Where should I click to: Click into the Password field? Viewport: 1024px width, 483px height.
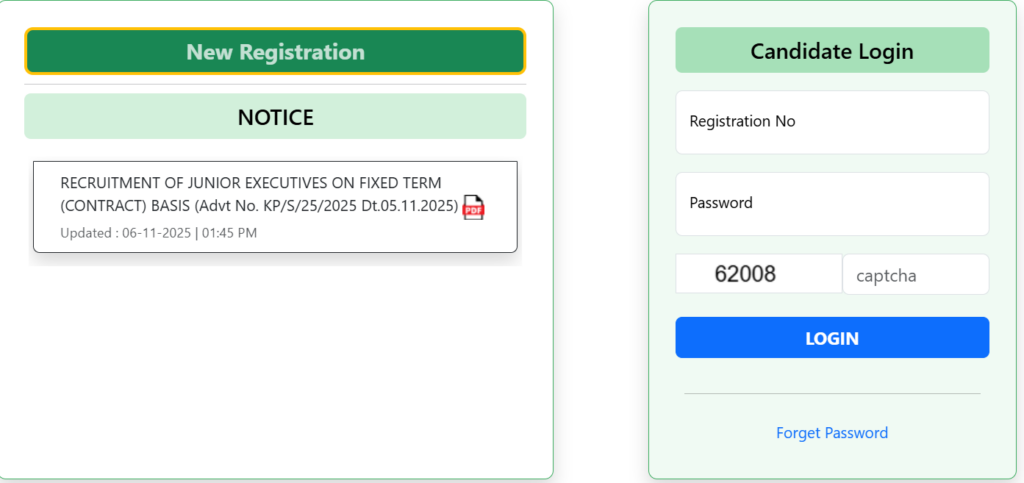coord(832,203)
